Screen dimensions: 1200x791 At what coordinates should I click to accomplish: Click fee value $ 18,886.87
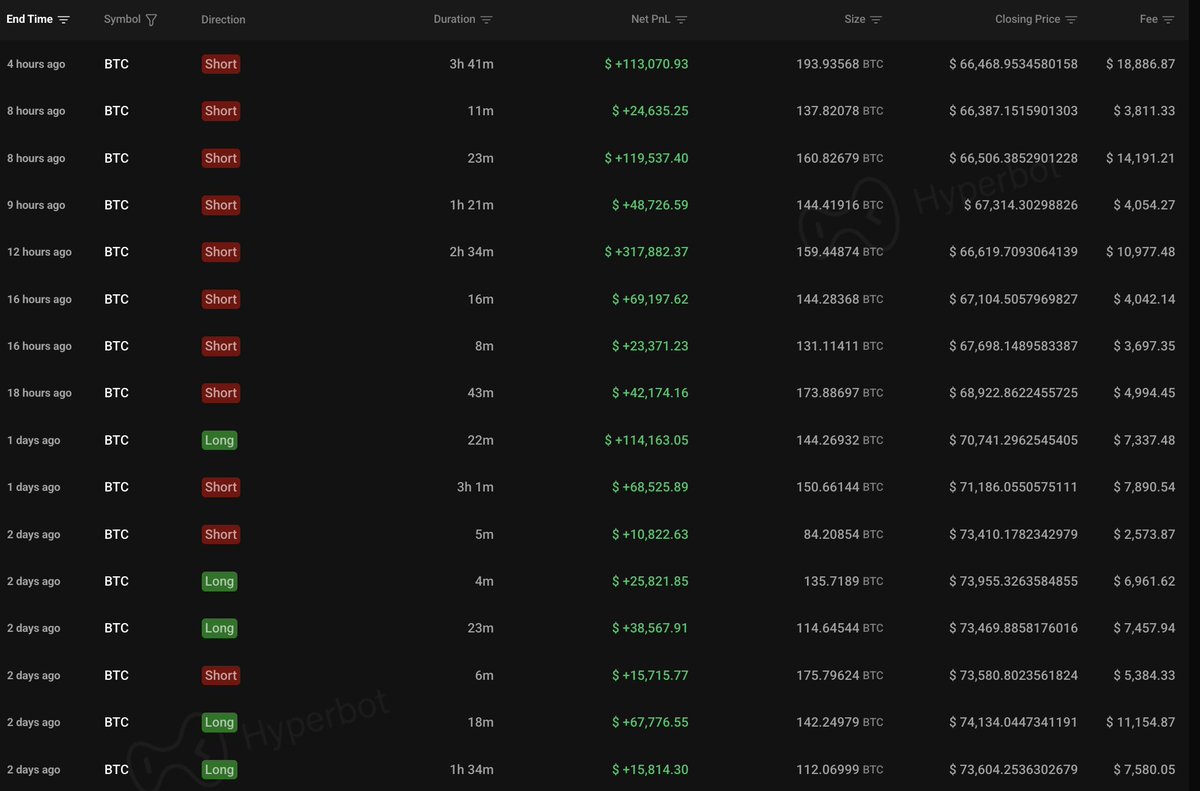[1141, 64]
